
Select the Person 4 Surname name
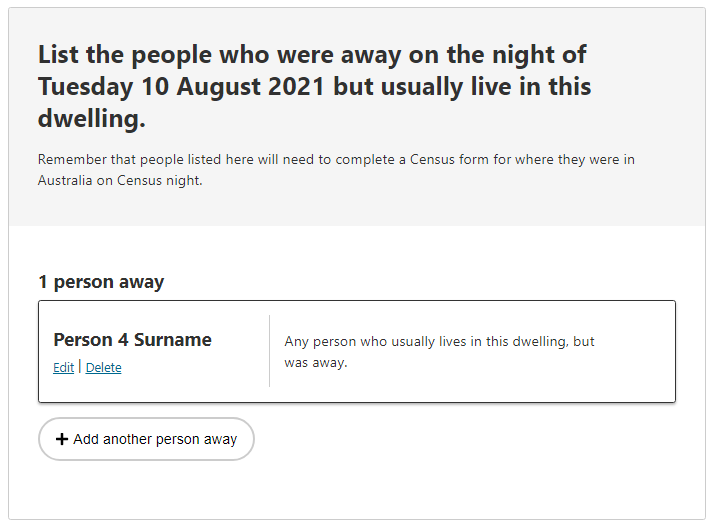[x=132, y=340]
